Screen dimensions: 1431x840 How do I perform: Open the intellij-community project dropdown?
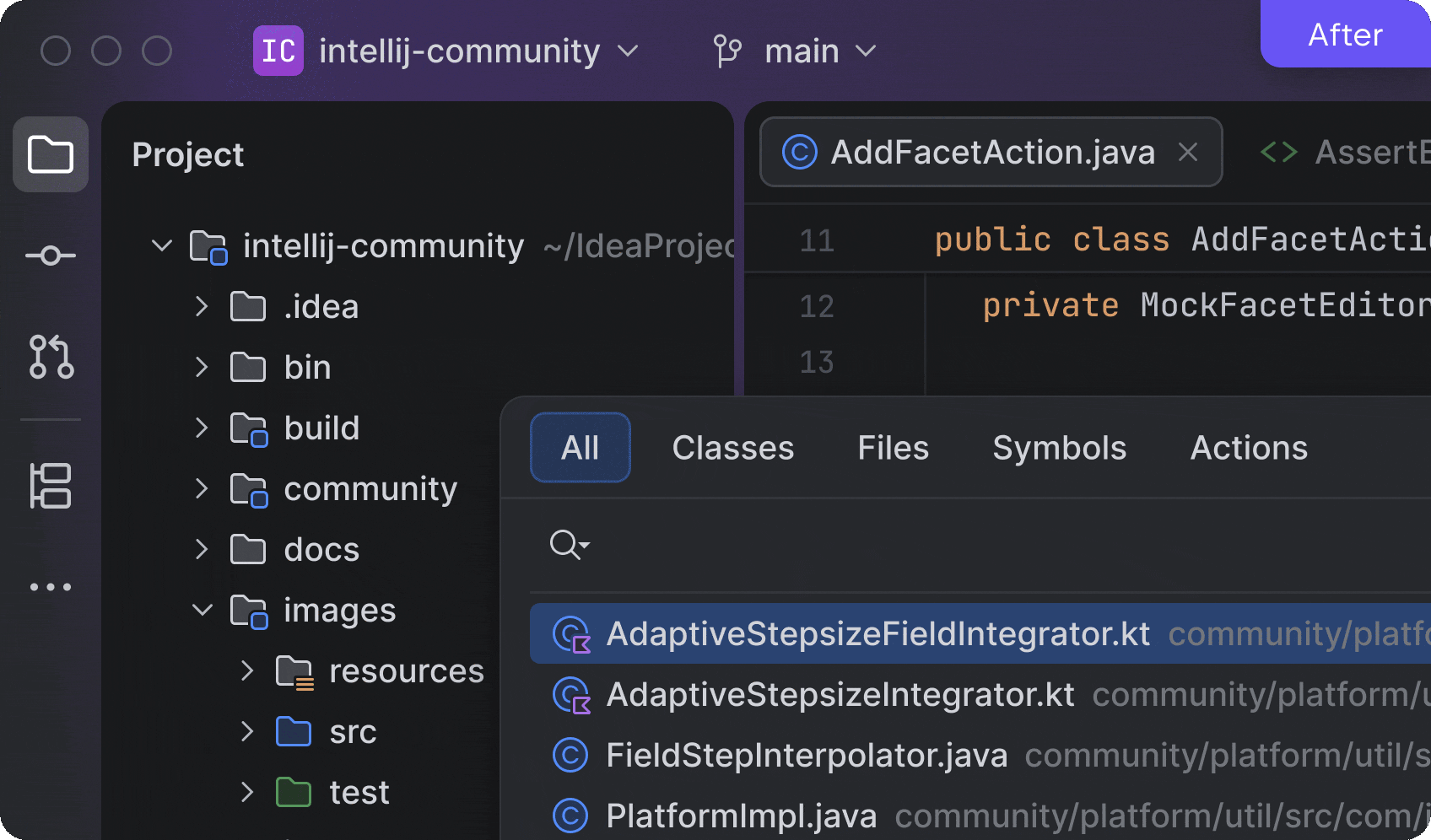pos(478,51)
